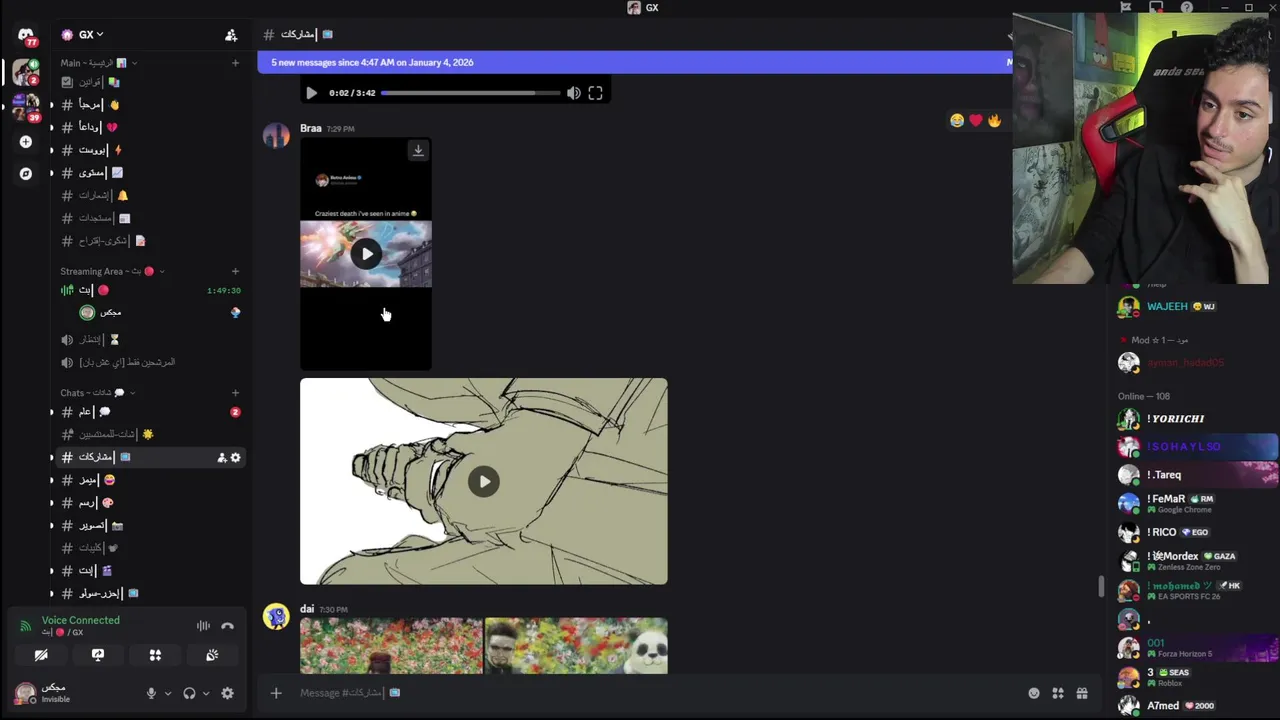
Task: Open مشاركات channel settings gear
Action: click(x=236, y=458)
